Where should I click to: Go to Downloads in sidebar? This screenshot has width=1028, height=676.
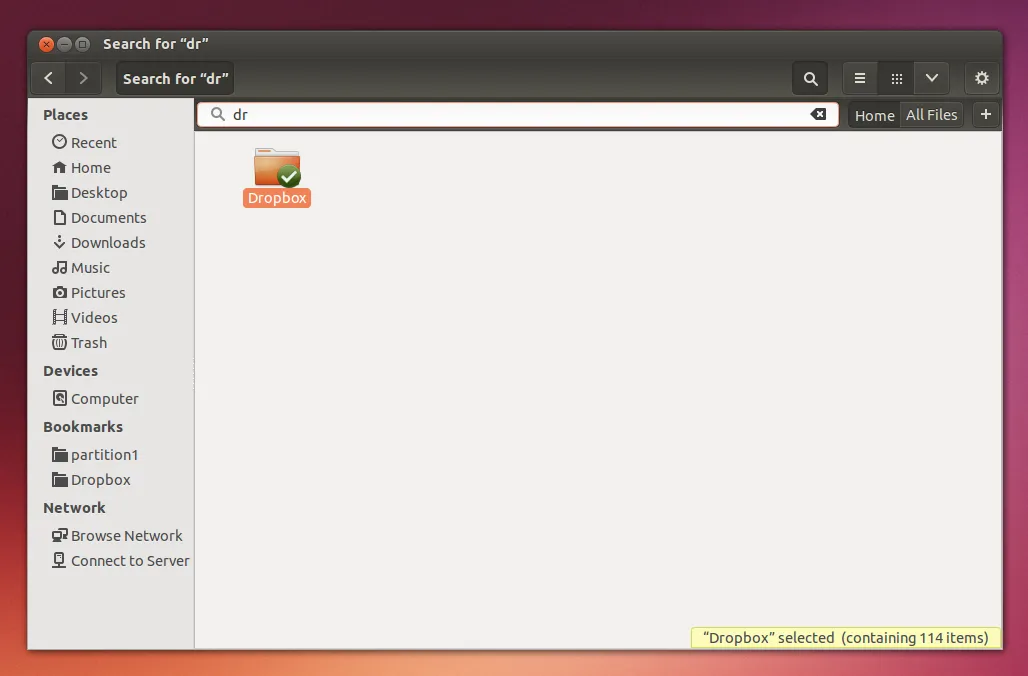pos(107,243)
